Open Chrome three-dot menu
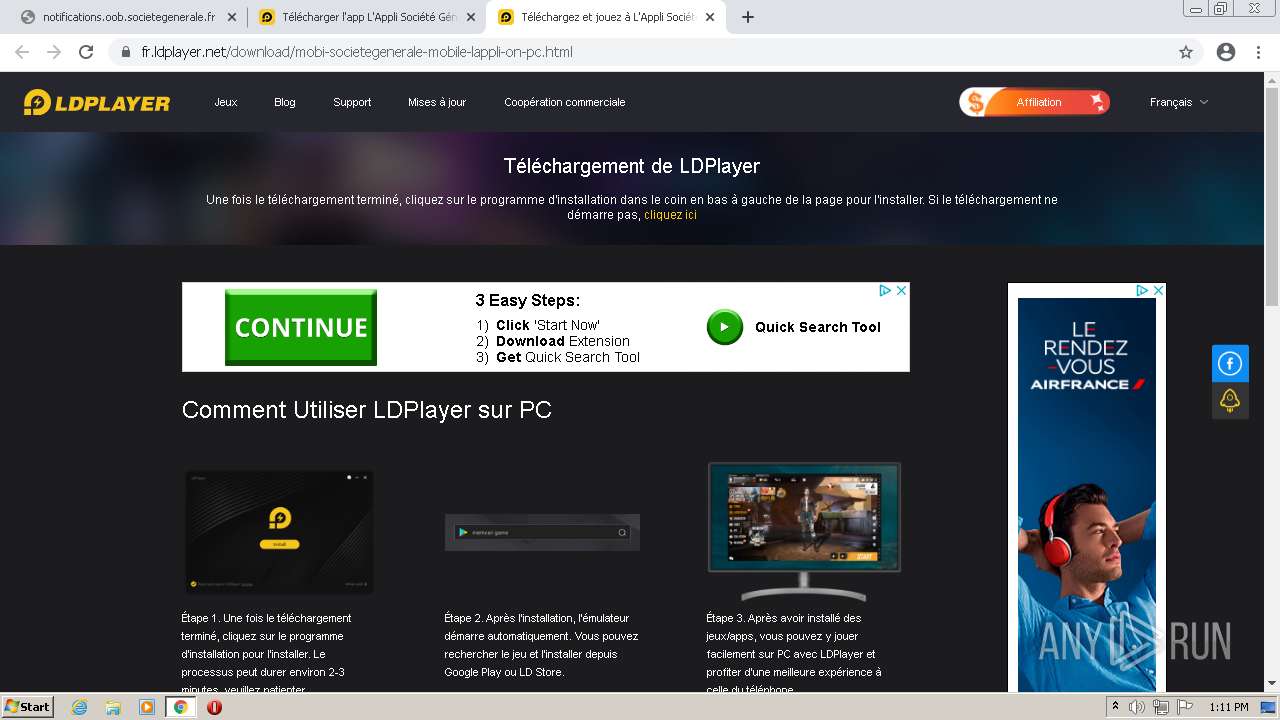The image size is (1280, 720). 1258,52
